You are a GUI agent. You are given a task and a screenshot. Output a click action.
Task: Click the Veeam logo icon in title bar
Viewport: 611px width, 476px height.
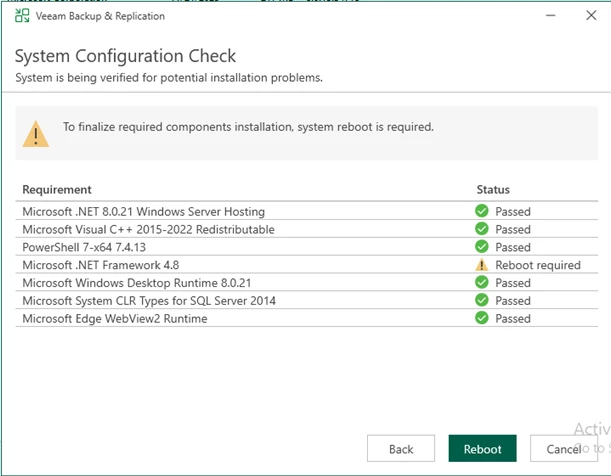(x=22, y=16)
